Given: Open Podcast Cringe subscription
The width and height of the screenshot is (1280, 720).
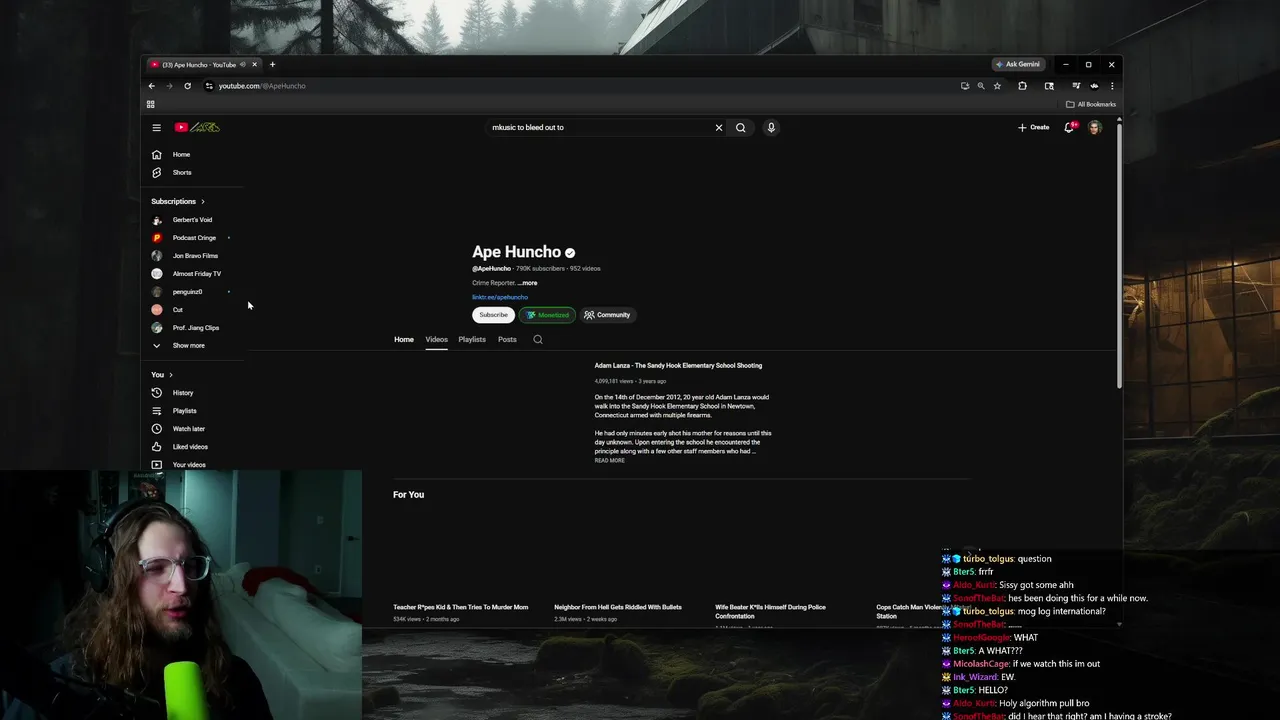Looking at the screenshot, I should click(193, 238).
